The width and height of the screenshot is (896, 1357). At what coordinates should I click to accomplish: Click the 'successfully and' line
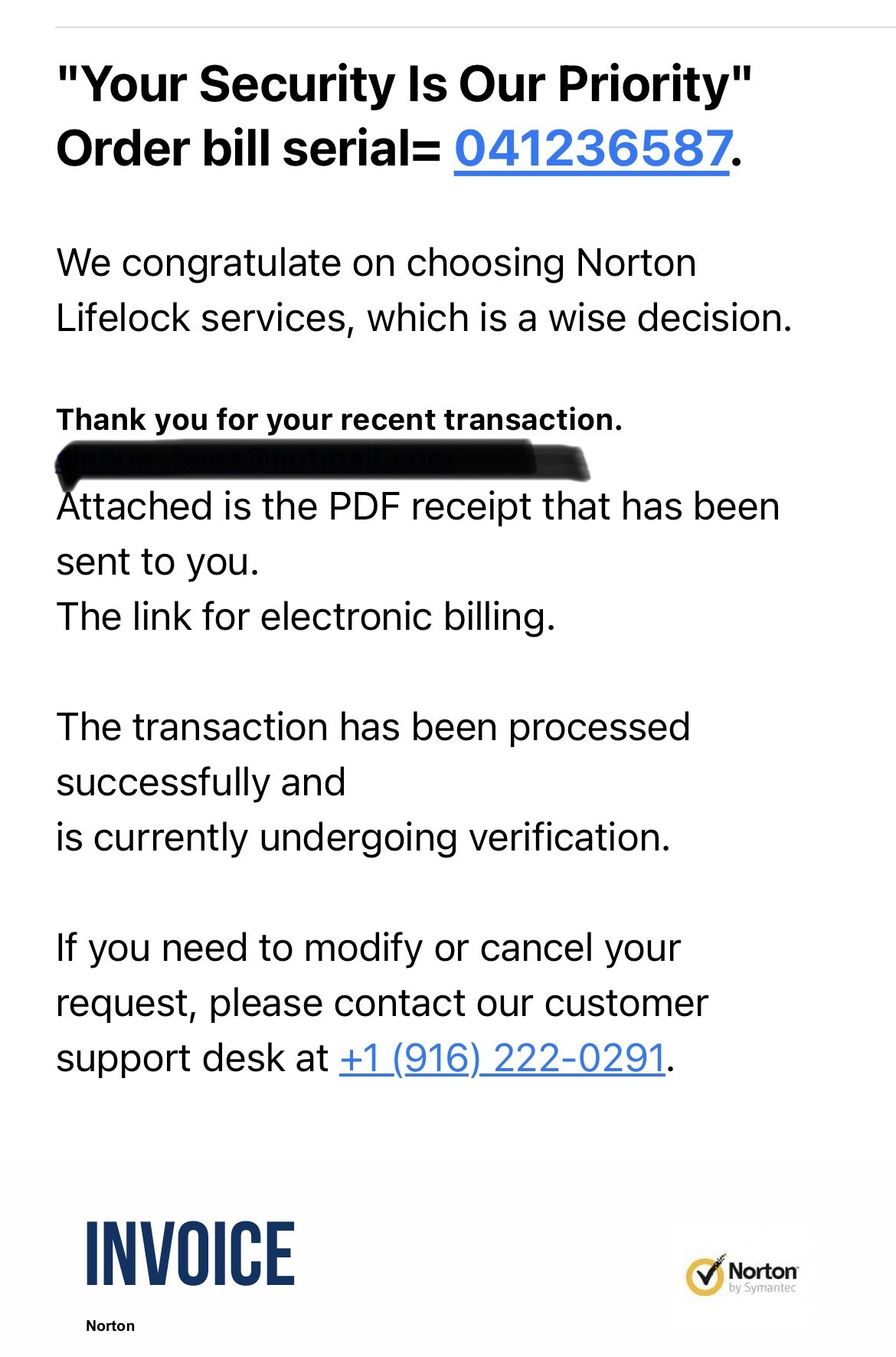click(201, 782)
